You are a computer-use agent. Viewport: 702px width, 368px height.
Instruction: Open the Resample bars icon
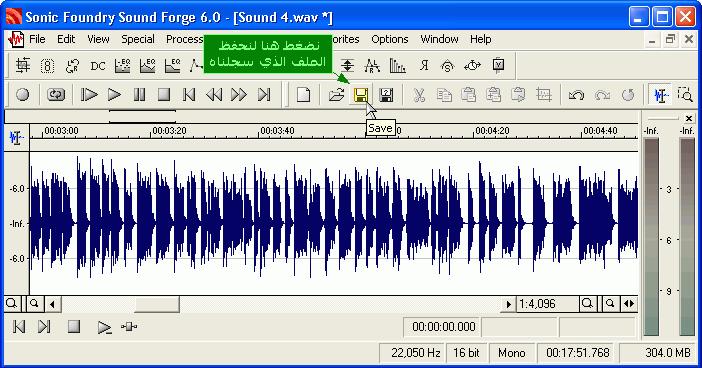398,66
